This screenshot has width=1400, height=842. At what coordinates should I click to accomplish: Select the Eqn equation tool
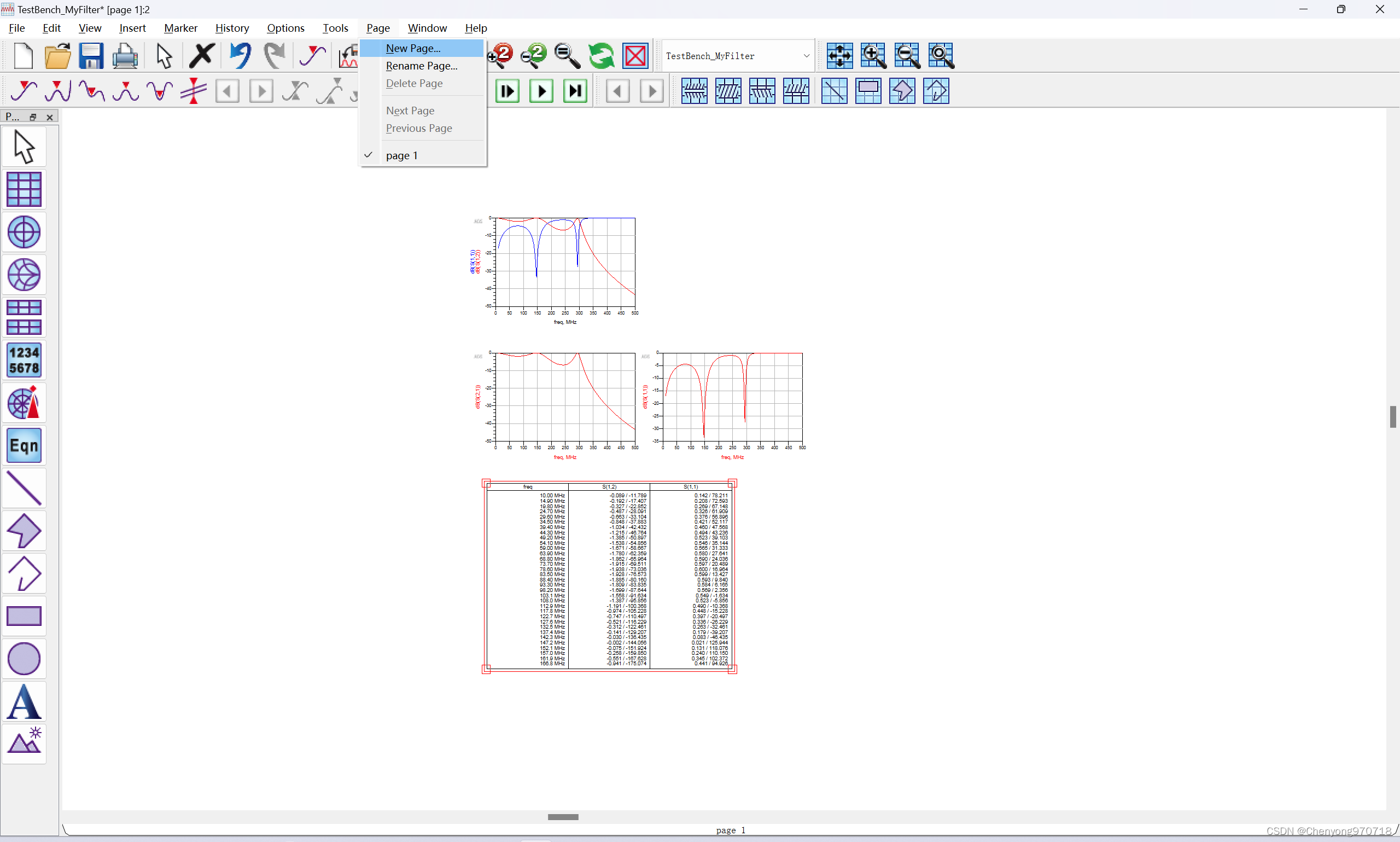[25, 445]
